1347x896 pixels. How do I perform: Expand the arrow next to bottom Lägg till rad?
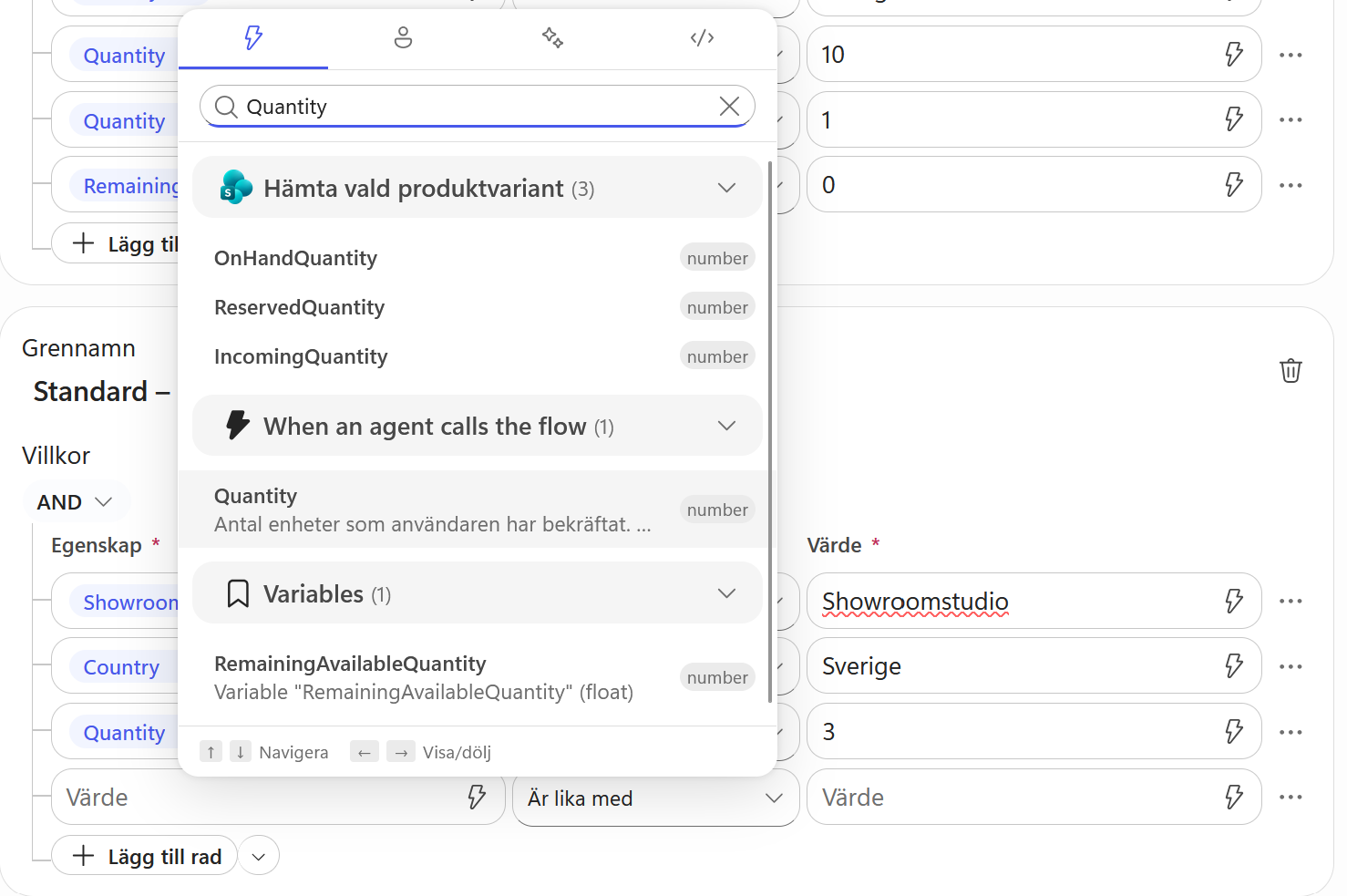tap(260, 856)
